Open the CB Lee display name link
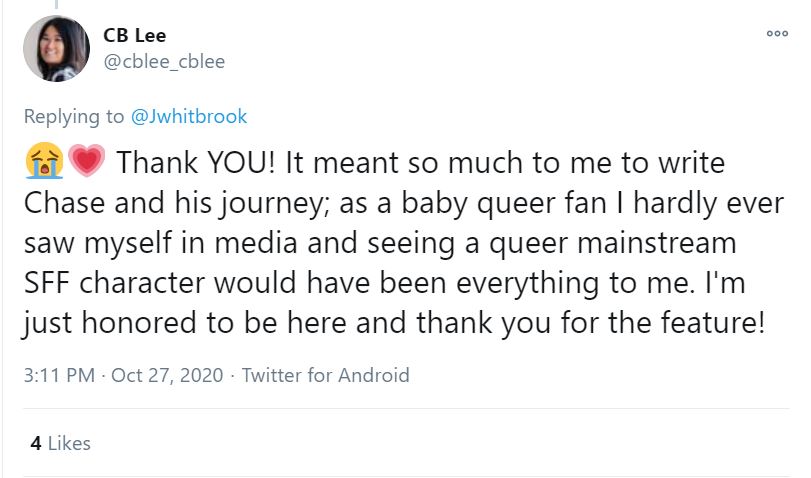The height and width of the screenshot is (478, 811). (135, 36)
